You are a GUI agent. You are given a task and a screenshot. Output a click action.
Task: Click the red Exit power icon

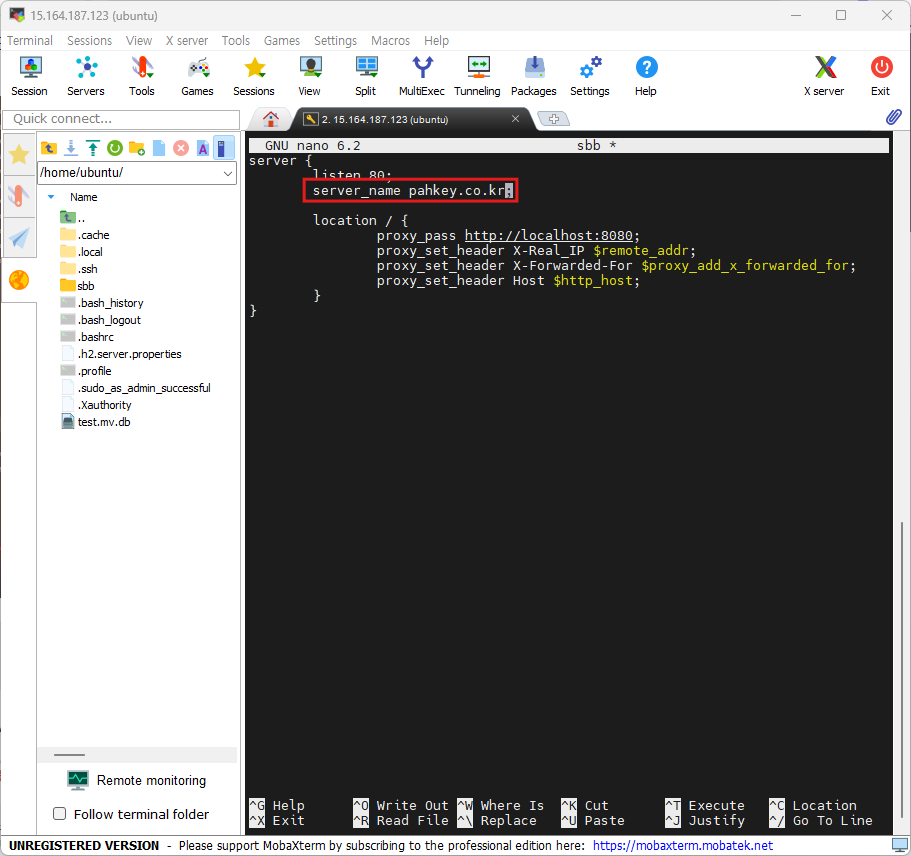[881, 76]
